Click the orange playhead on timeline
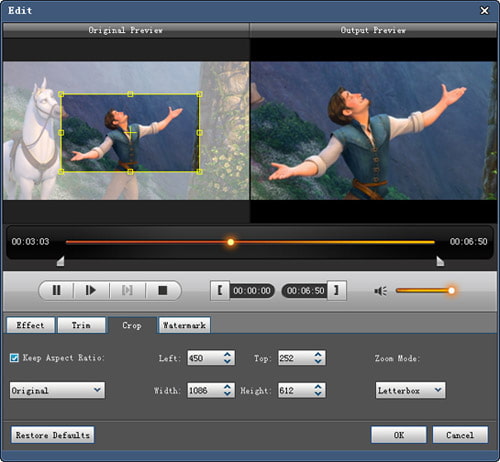The height and width of the screenshot is (462, 500). pos(231,242)
